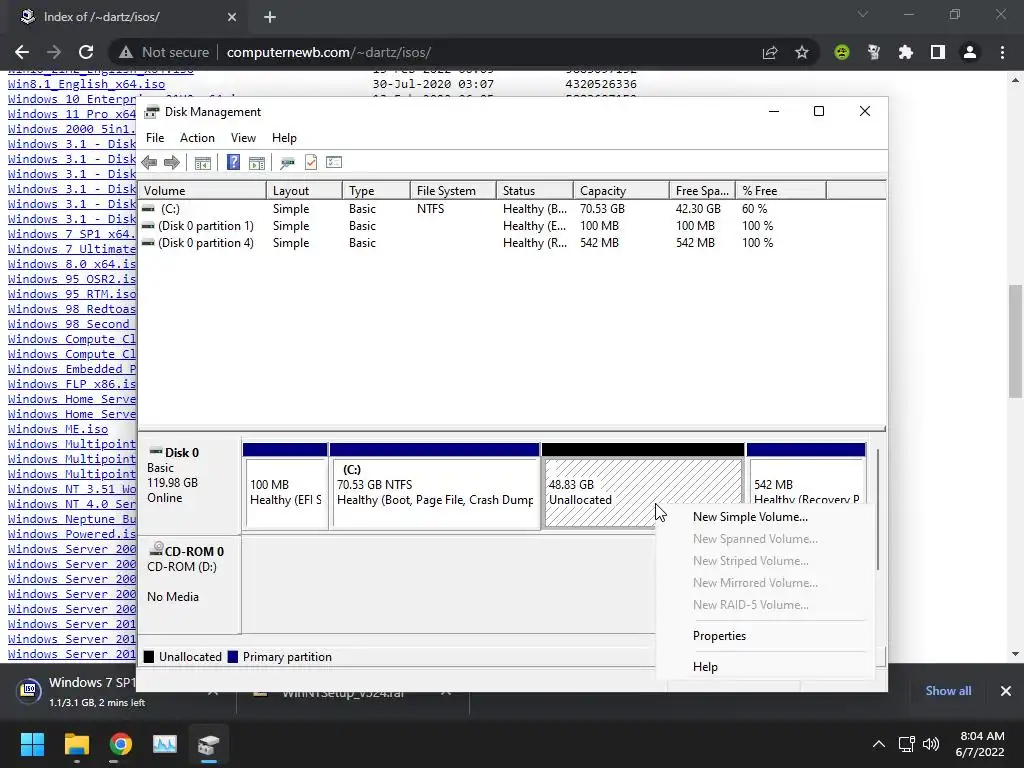The height and width of the screenshot is (768, 1024).
Task: Toggle Chrome side panel icon
Action: (938, 52)
